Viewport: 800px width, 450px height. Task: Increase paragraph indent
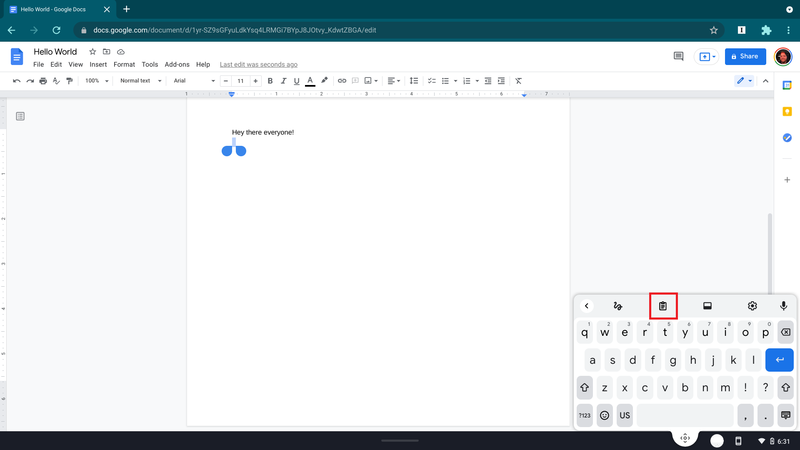point(501,81)
